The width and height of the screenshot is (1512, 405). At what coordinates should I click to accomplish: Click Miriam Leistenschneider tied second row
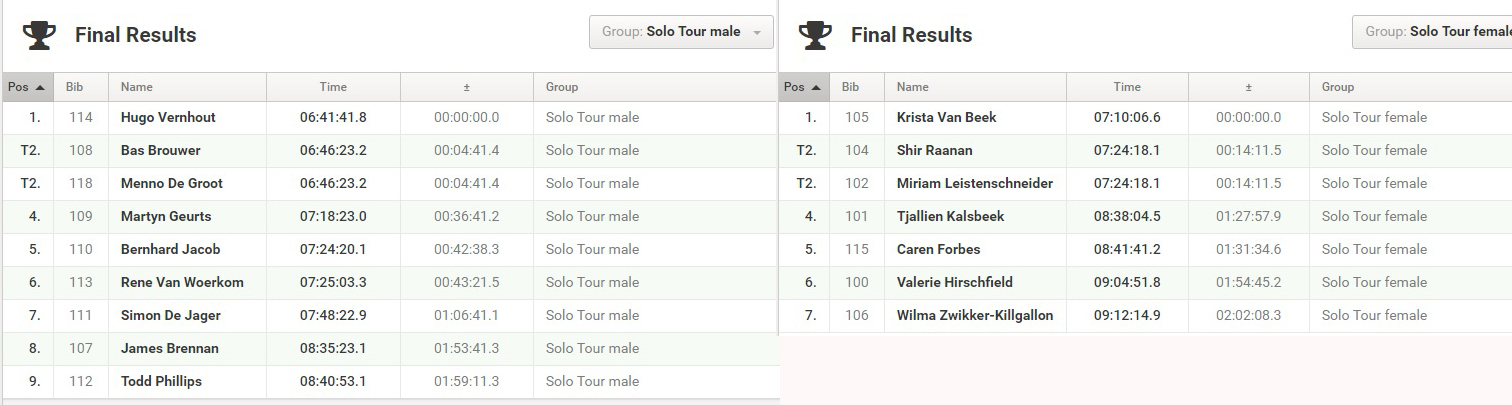coord(1145,183)
